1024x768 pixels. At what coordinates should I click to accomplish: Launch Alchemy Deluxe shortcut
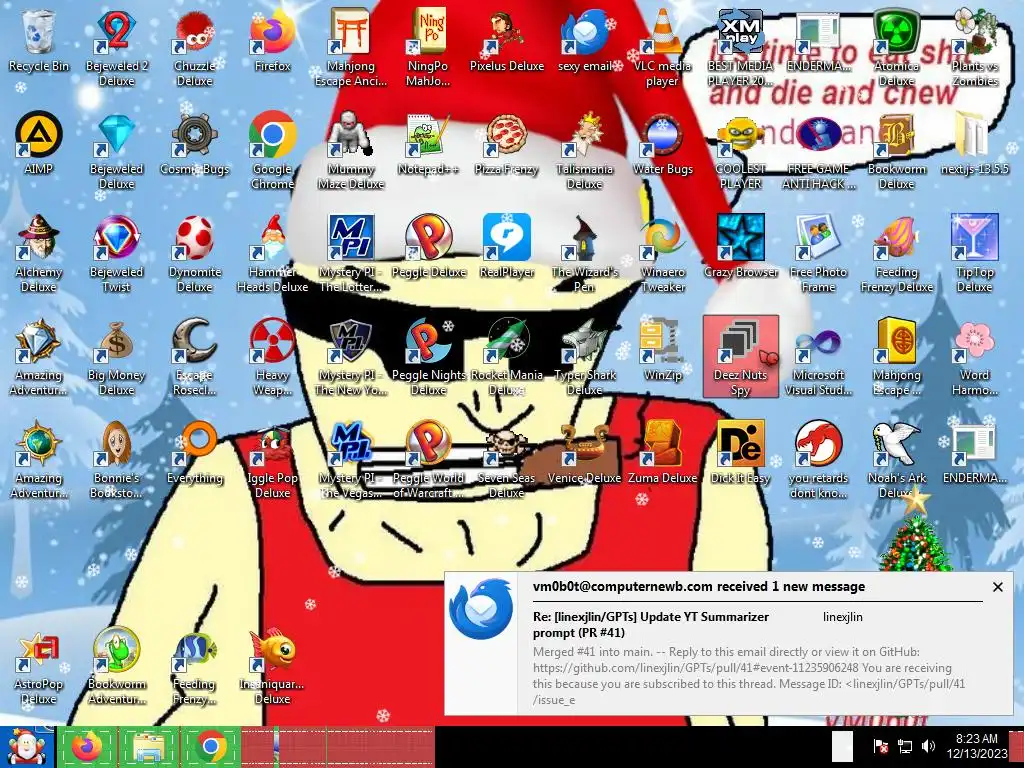pos(39,253)
